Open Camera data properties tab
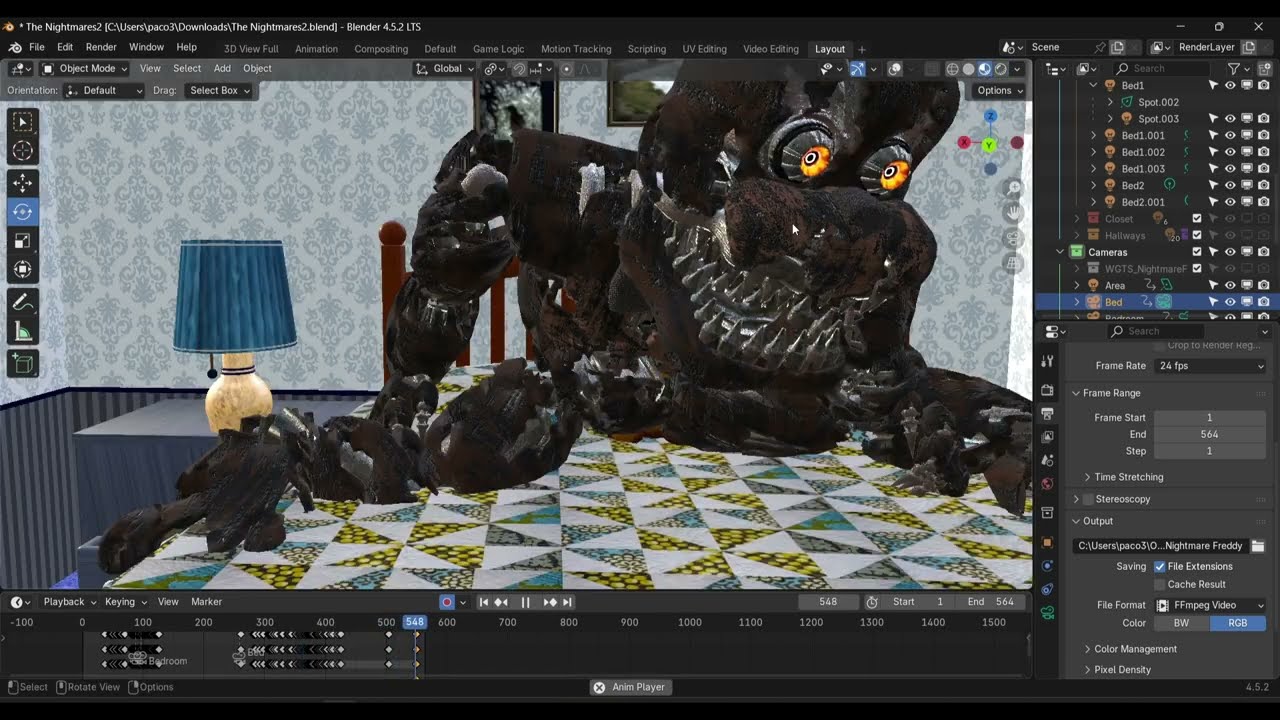Screen dimensions: 1280x720 pyautogui.click(x=1047, y=613)
